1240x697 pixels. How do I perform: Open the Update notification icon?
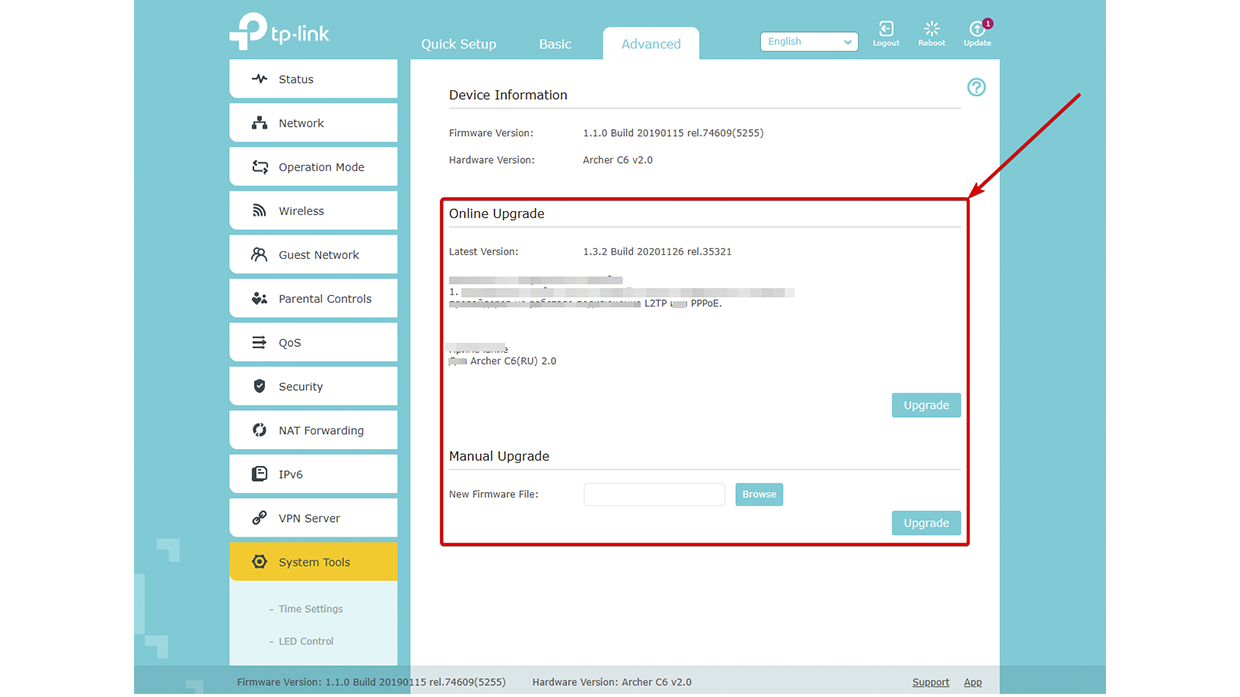tap(977, 29)
